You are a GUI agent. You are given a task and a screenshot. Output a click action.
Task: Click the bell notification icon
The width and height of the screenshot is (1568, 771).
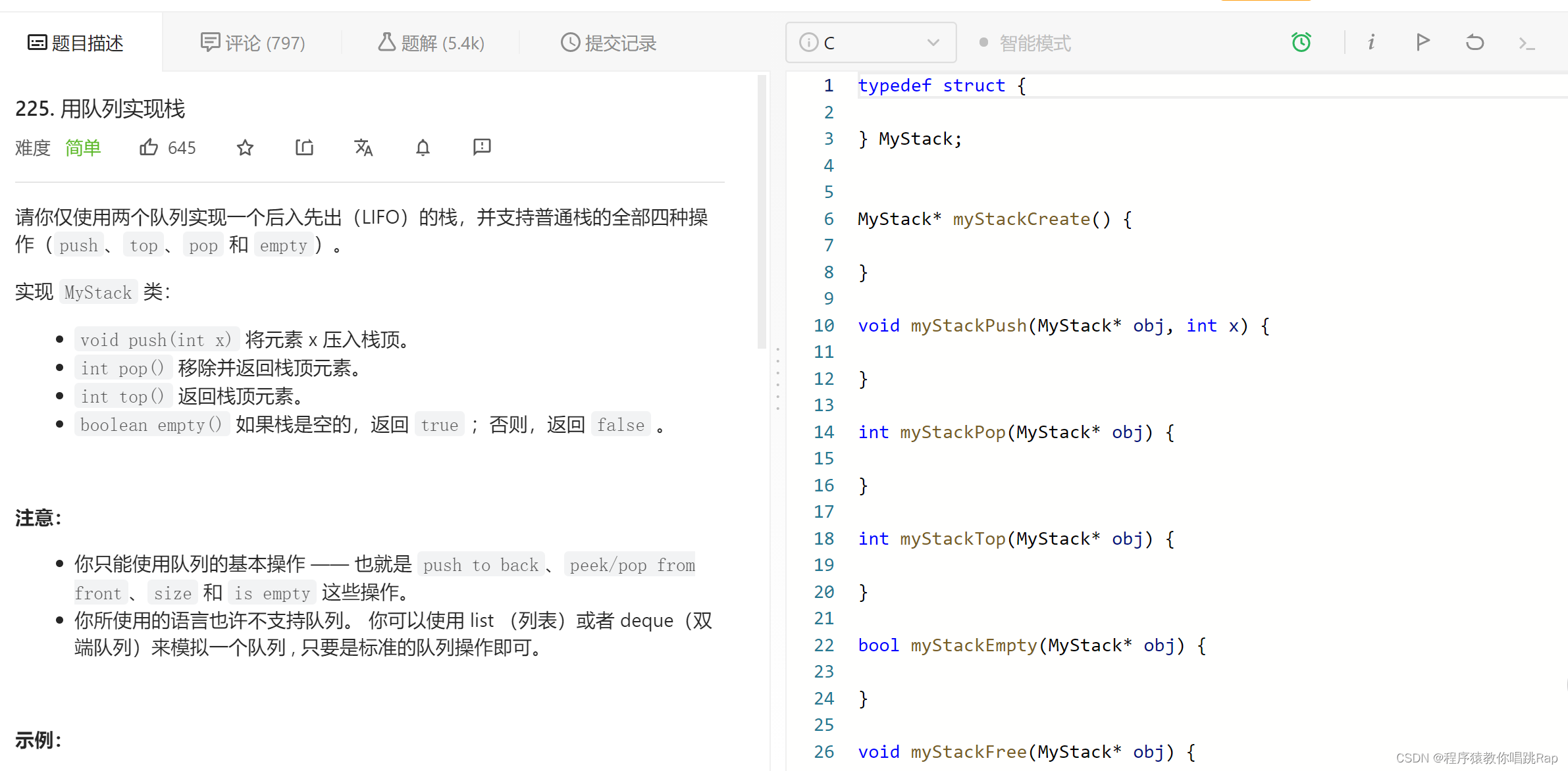pos(423,147)
